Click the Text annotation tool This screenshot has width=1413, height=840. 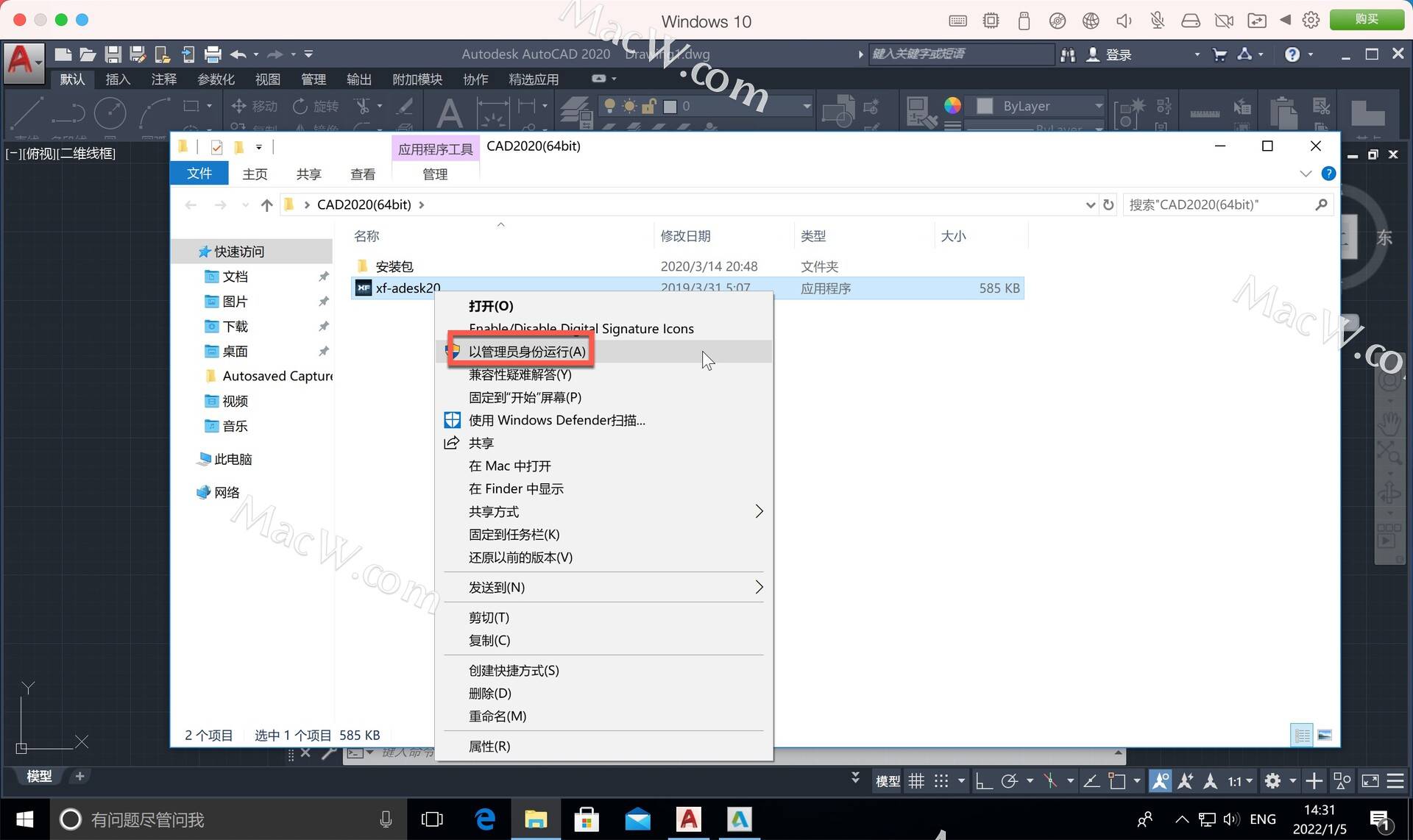coord(449,112)
